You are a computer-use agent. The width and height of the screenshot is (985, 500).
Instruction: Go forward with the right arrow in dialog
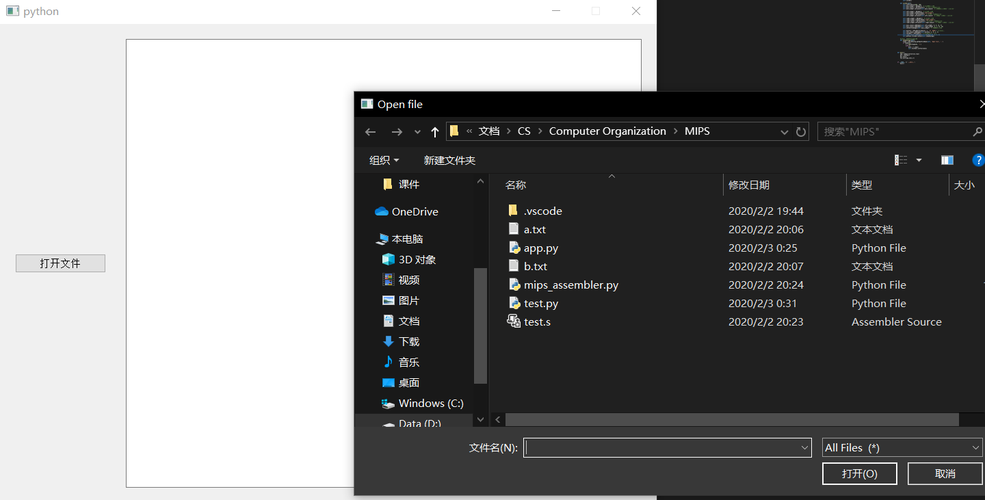[396, 132]
